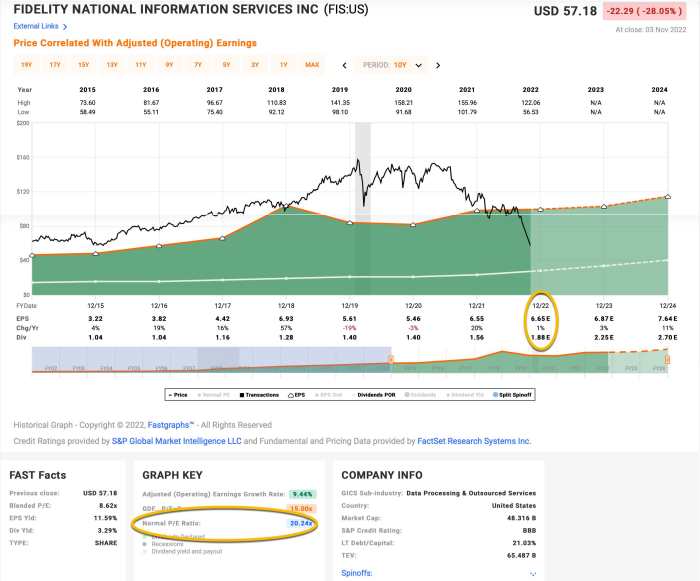Click the left handle of range navigator
Viewport: 700px width, 581px height.
tap(391, 359)
